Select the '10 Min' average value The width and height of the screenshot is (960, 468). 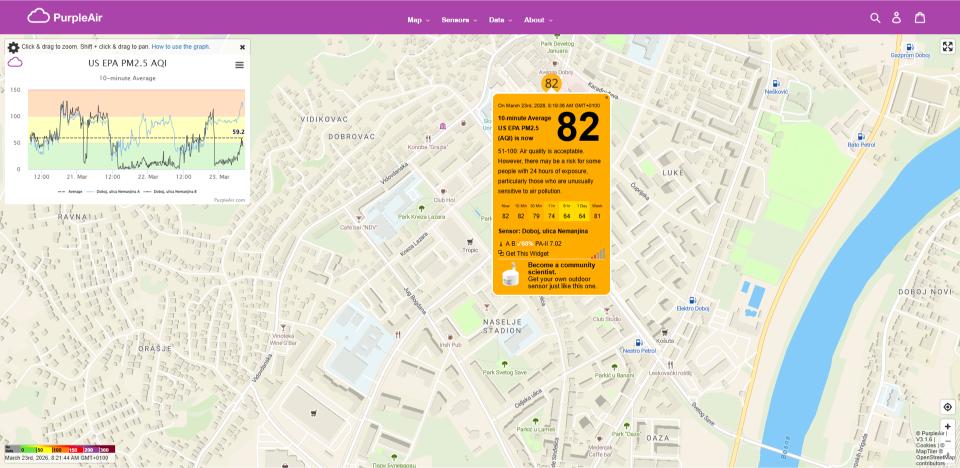[520, 211]
